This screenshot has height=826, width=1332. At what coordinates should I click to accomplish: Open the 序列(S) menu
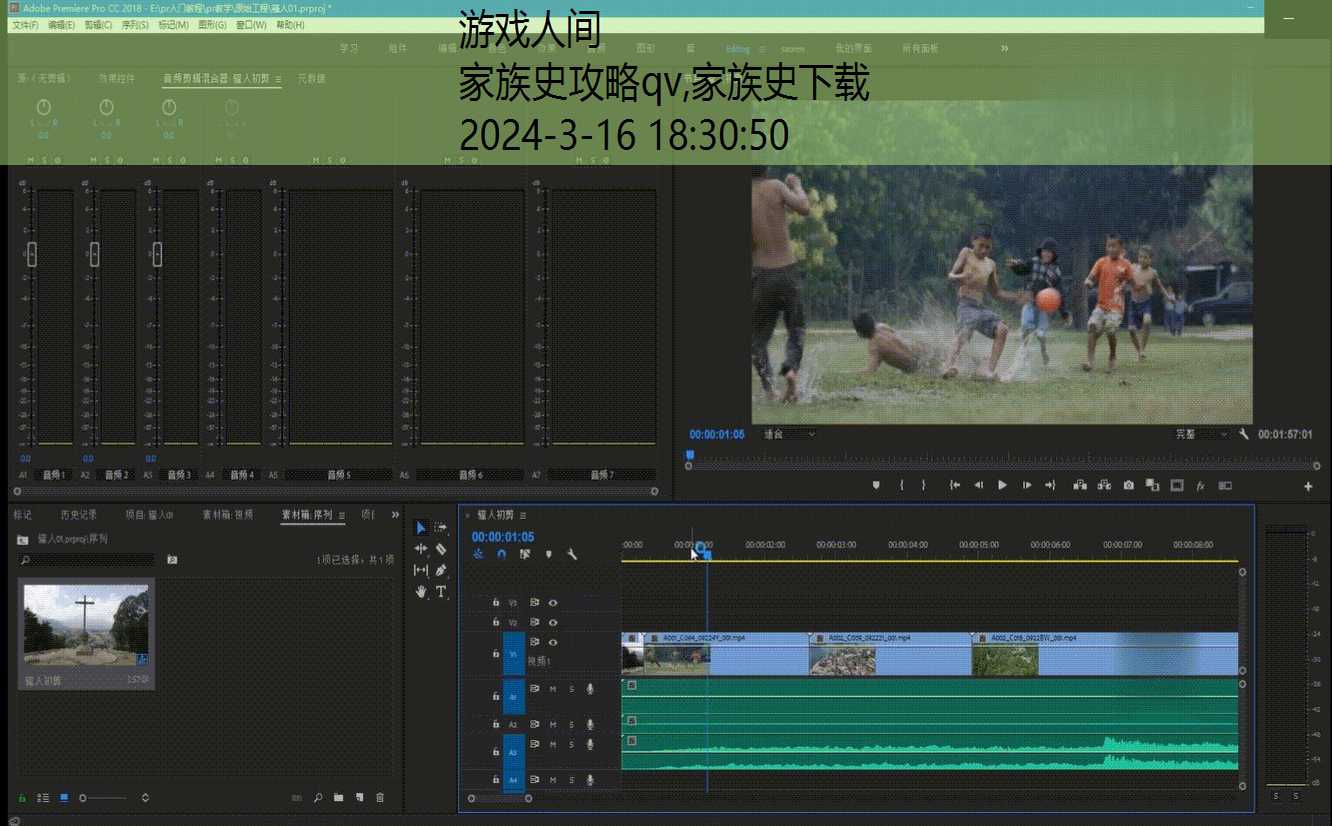point(135,25)
